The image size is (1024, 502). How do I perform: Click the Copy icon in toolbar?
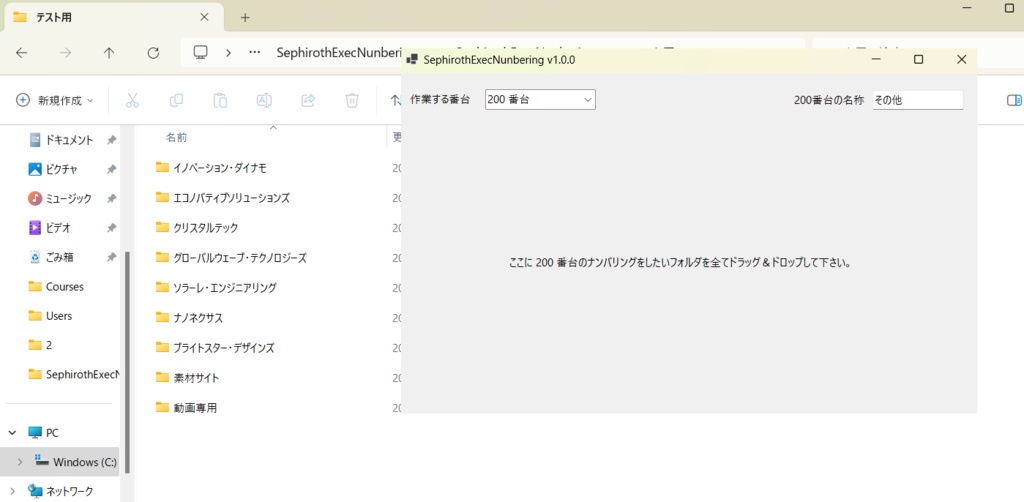(x=176, y=101)
